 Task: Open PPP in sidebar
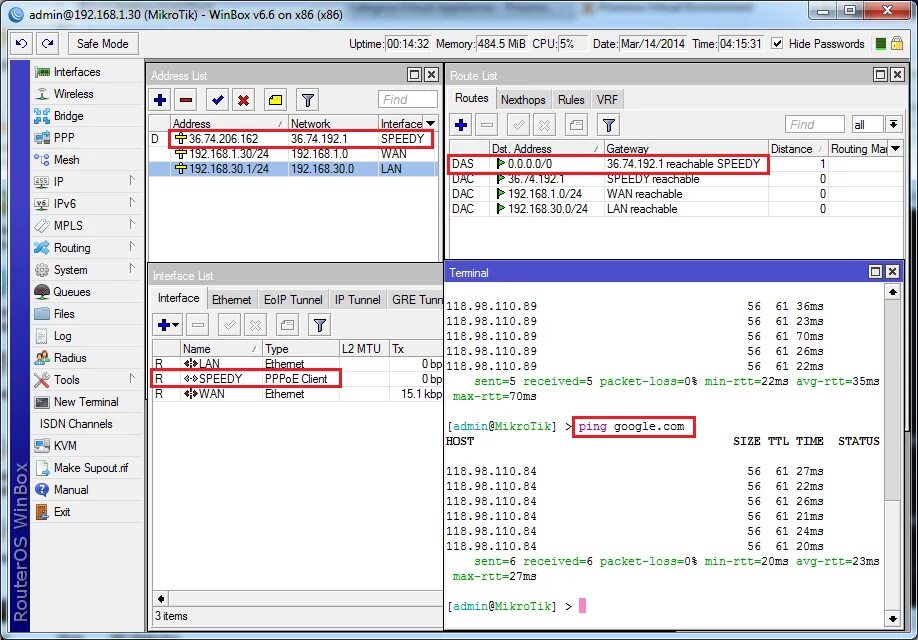(x=64, y=138)
